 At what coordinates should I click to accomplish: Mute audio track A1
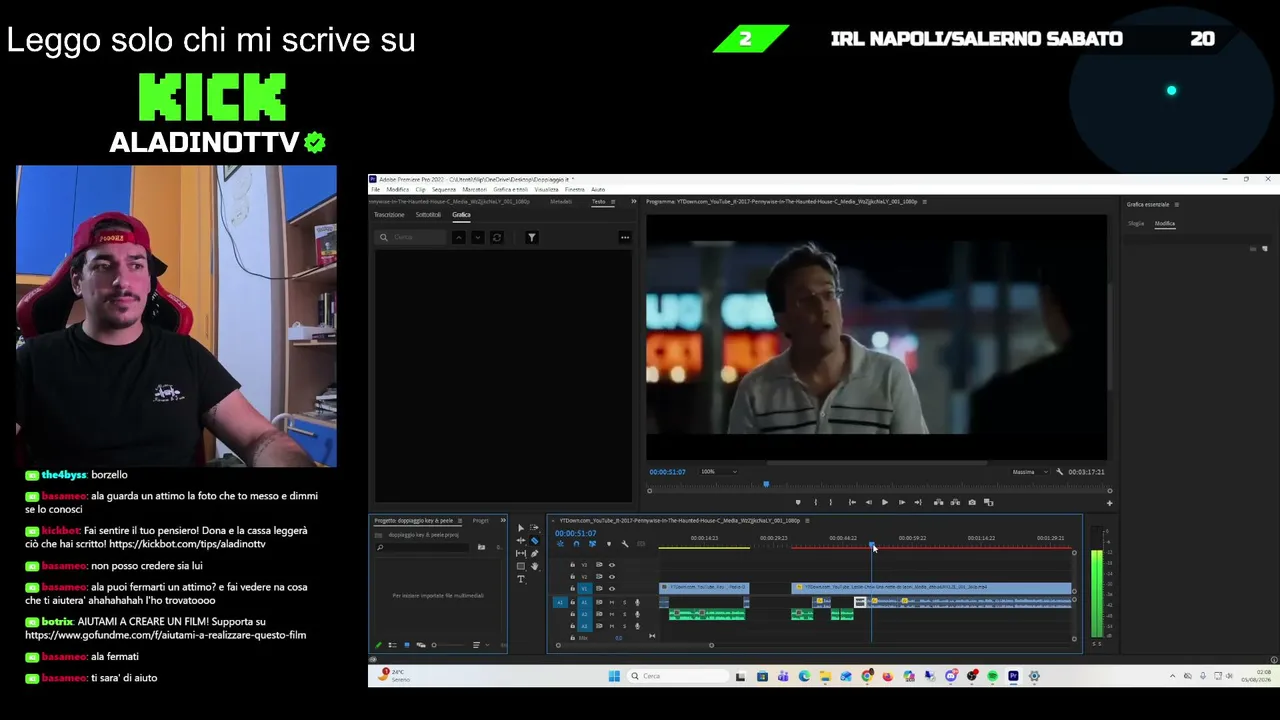click(x=612, y=602)
